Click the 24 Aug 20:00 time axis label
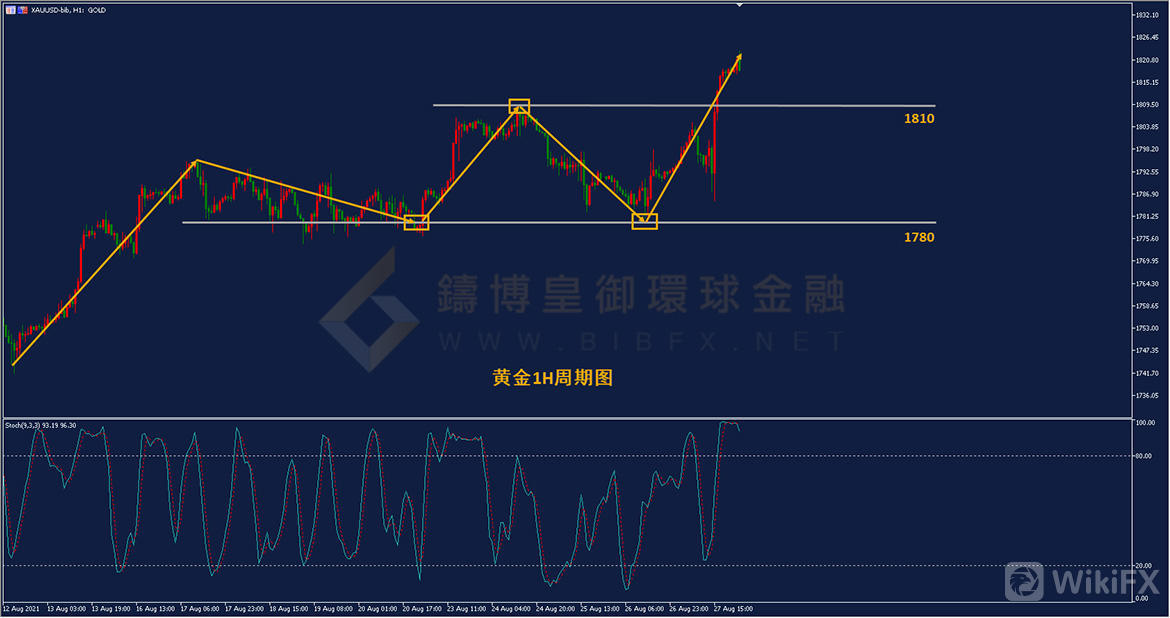The image size is (1170, 618). coord(555,609)
